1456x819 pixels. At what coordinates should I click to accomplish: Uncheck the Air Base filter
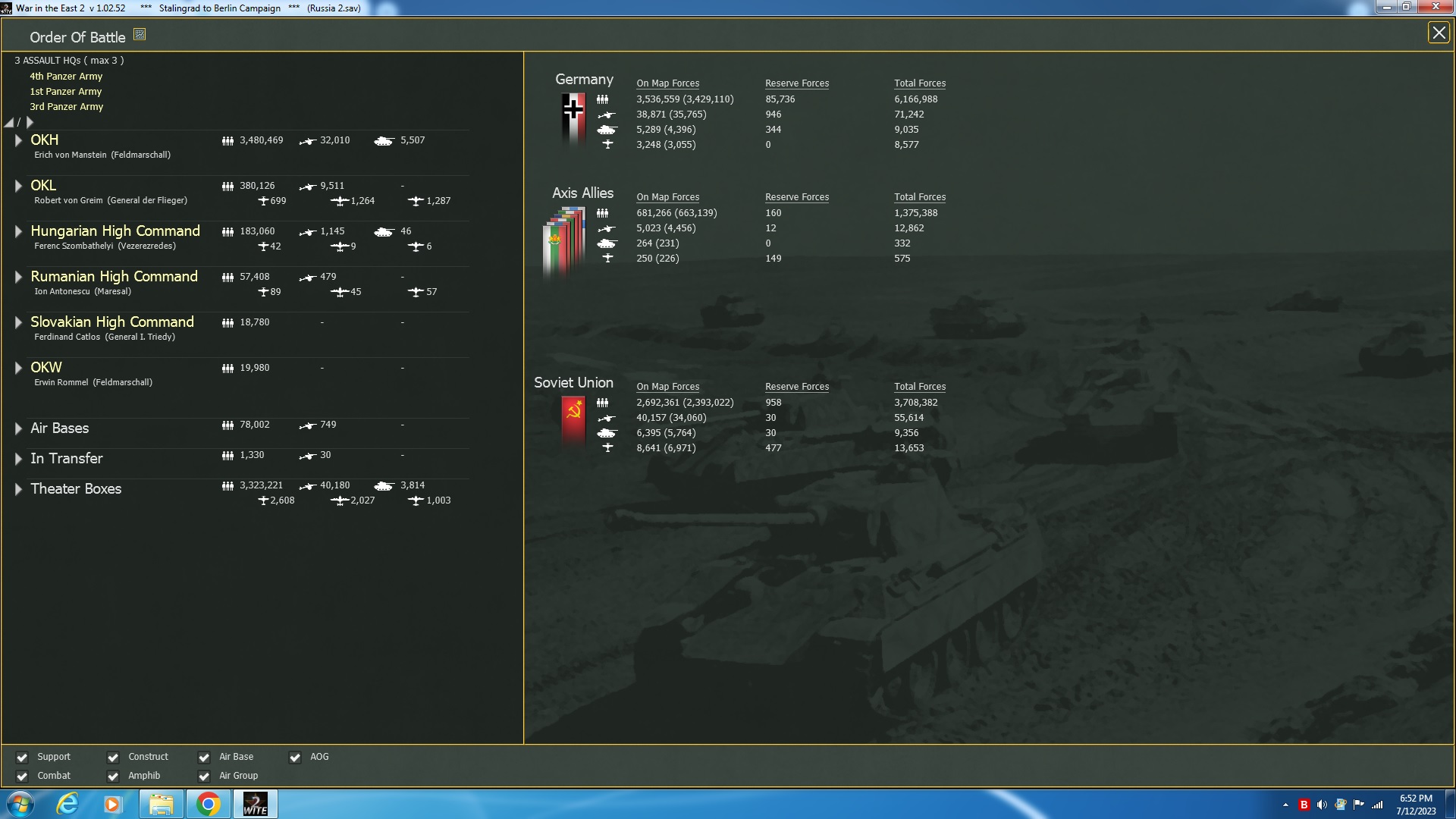(204, 757)
